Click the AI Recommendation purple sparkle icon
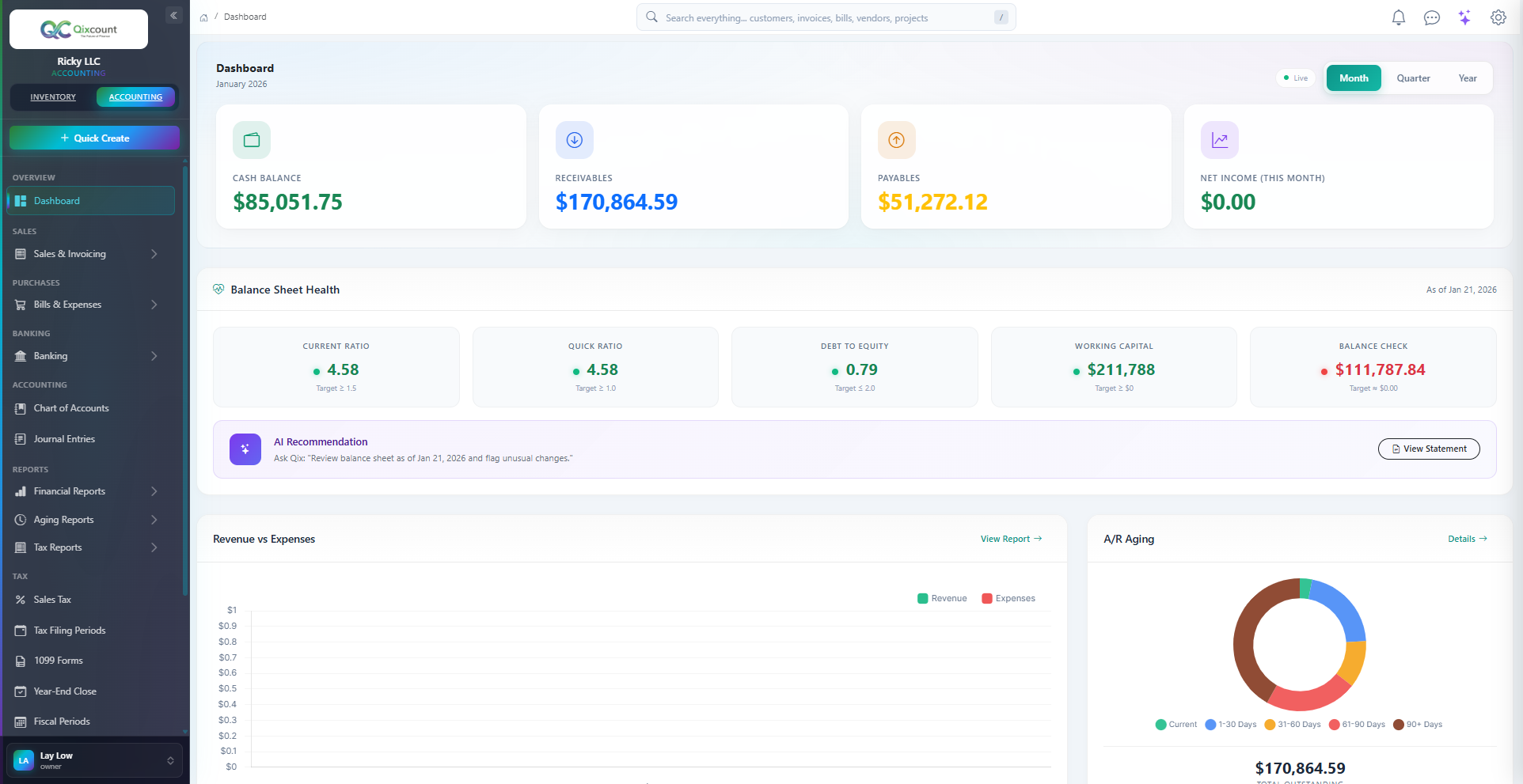The height and width of the screenshot is (784, 1523). click(x=245, y=449)
